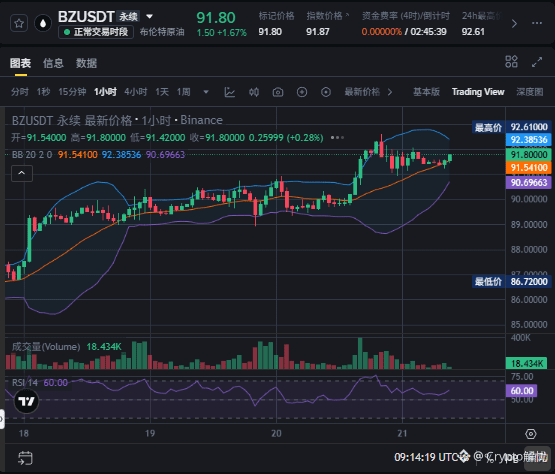Click the 布伦特原油 description text
555x474 pixels.
point(162,32)
